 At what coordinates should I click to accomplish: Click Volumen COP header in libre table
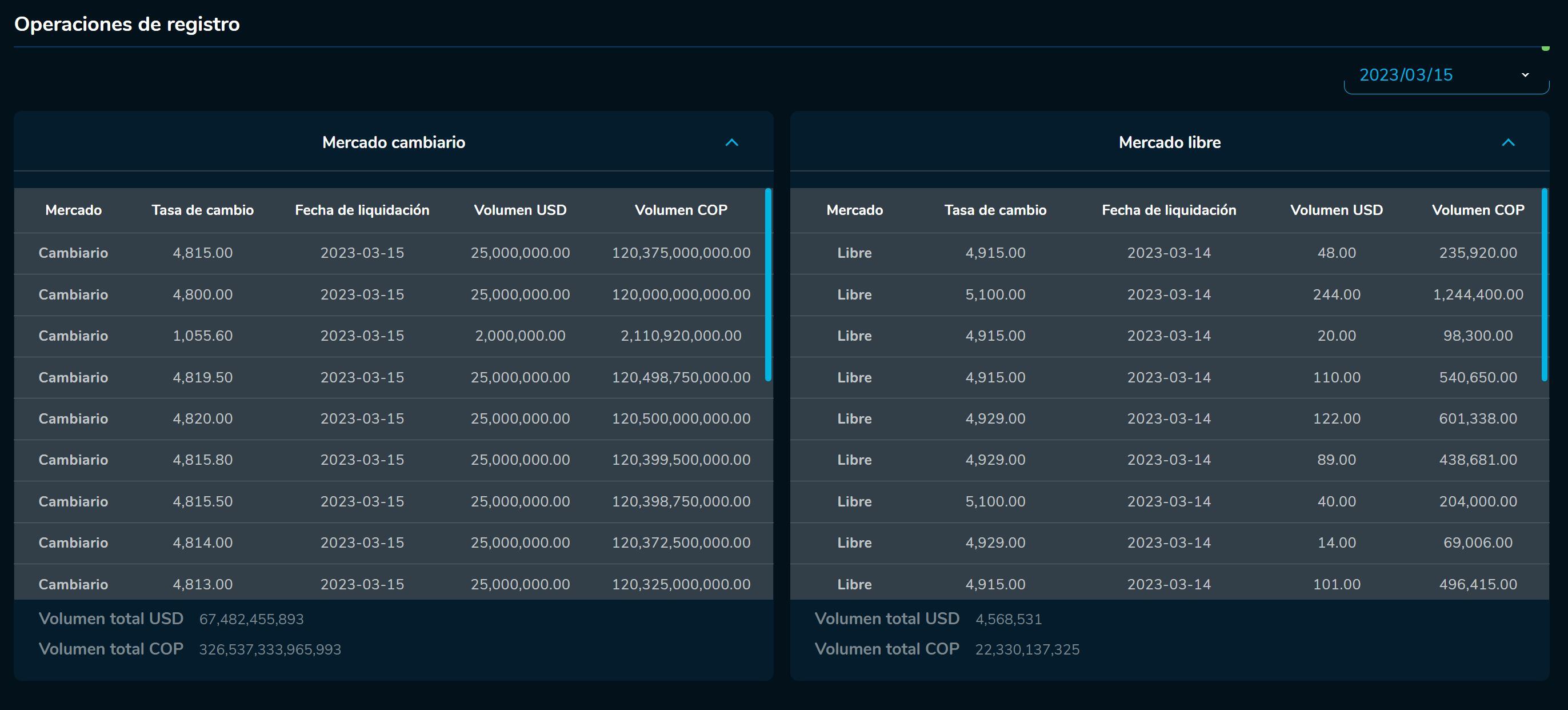coord(1477,210)
